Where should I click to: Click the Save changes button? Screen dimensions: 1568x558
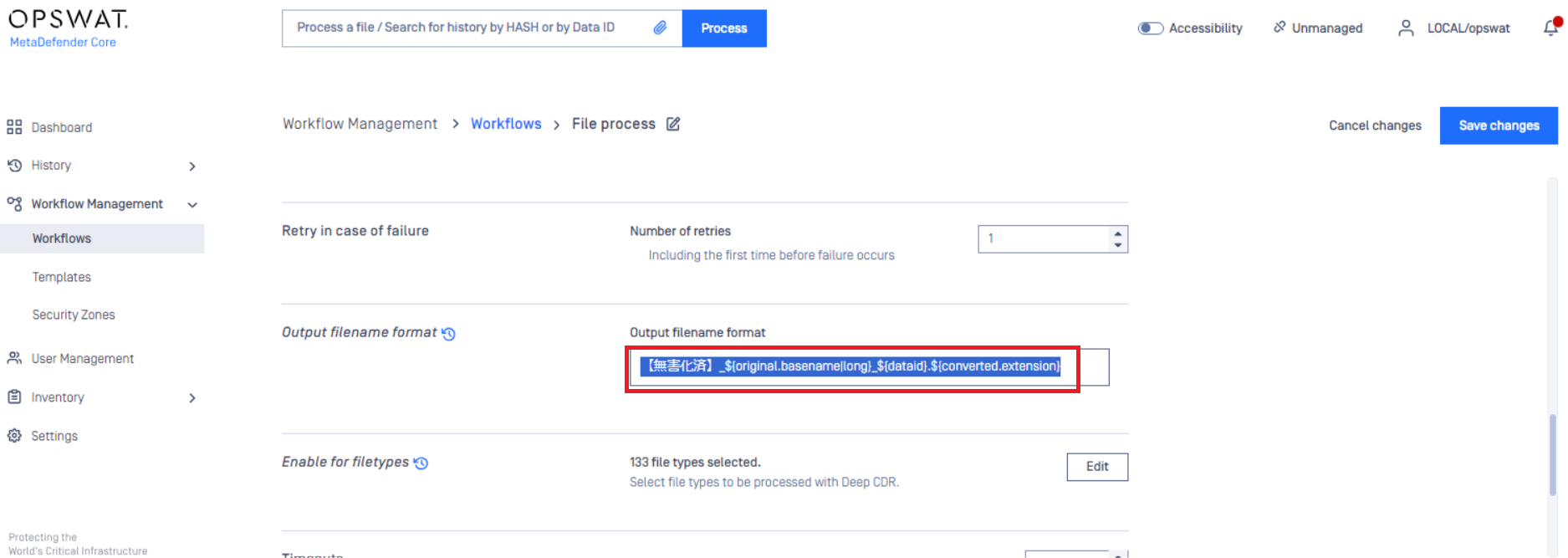pyautogui.click(x=1498, y=125)
